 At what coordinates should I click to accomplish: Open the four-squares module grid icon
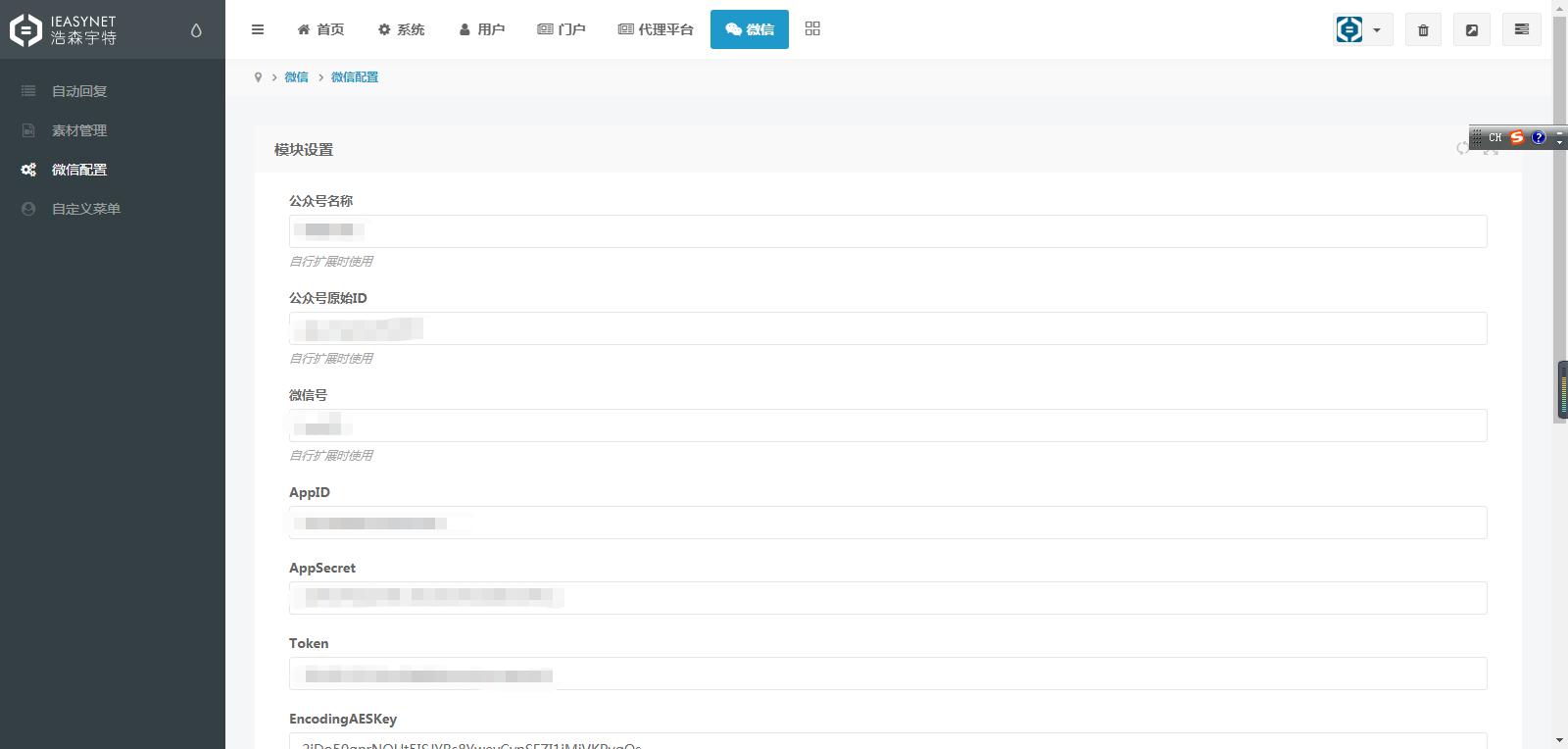(x=812, y=29)
